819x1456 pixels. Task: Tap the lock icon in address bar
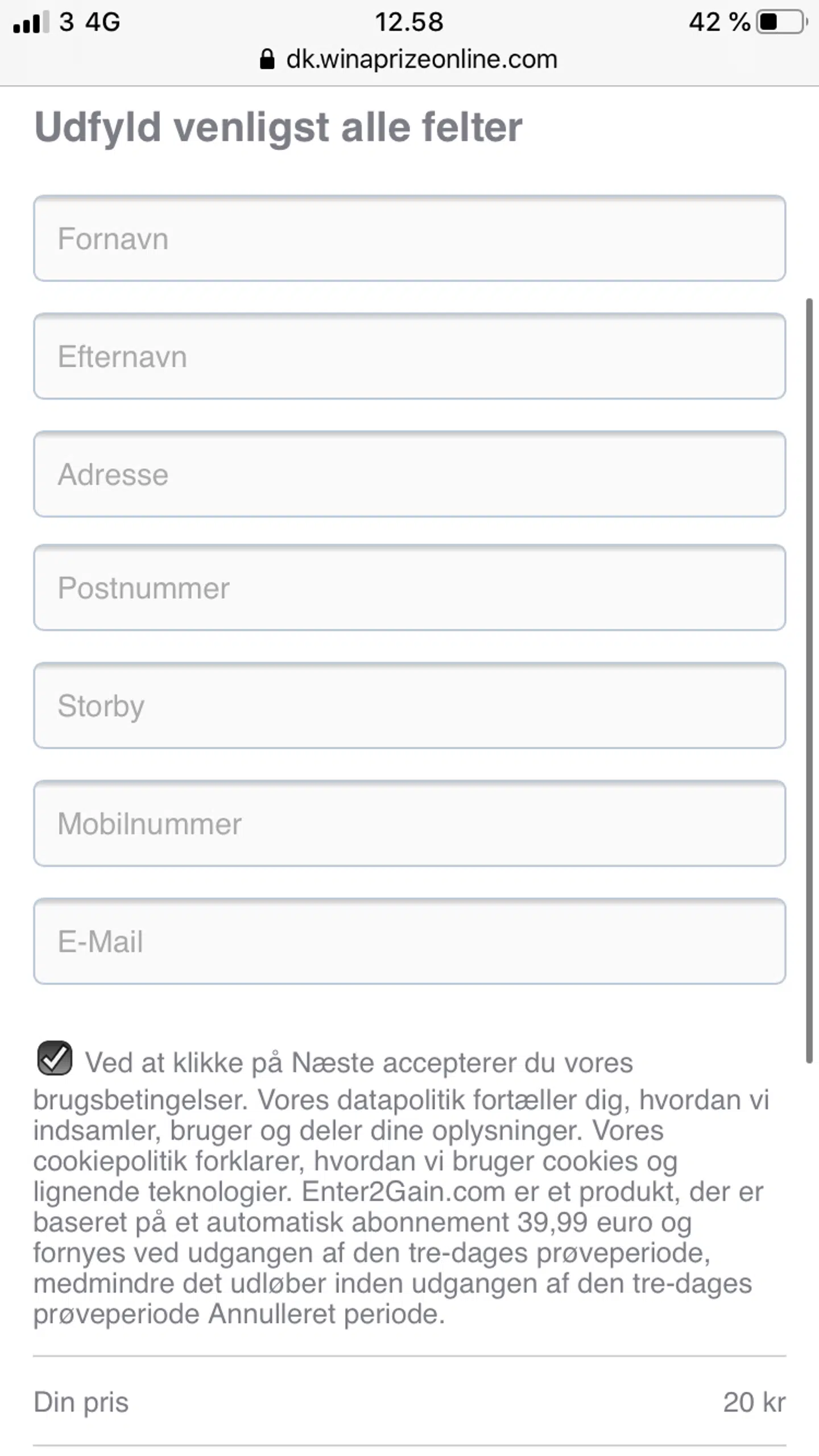click(x=267, y=59)
